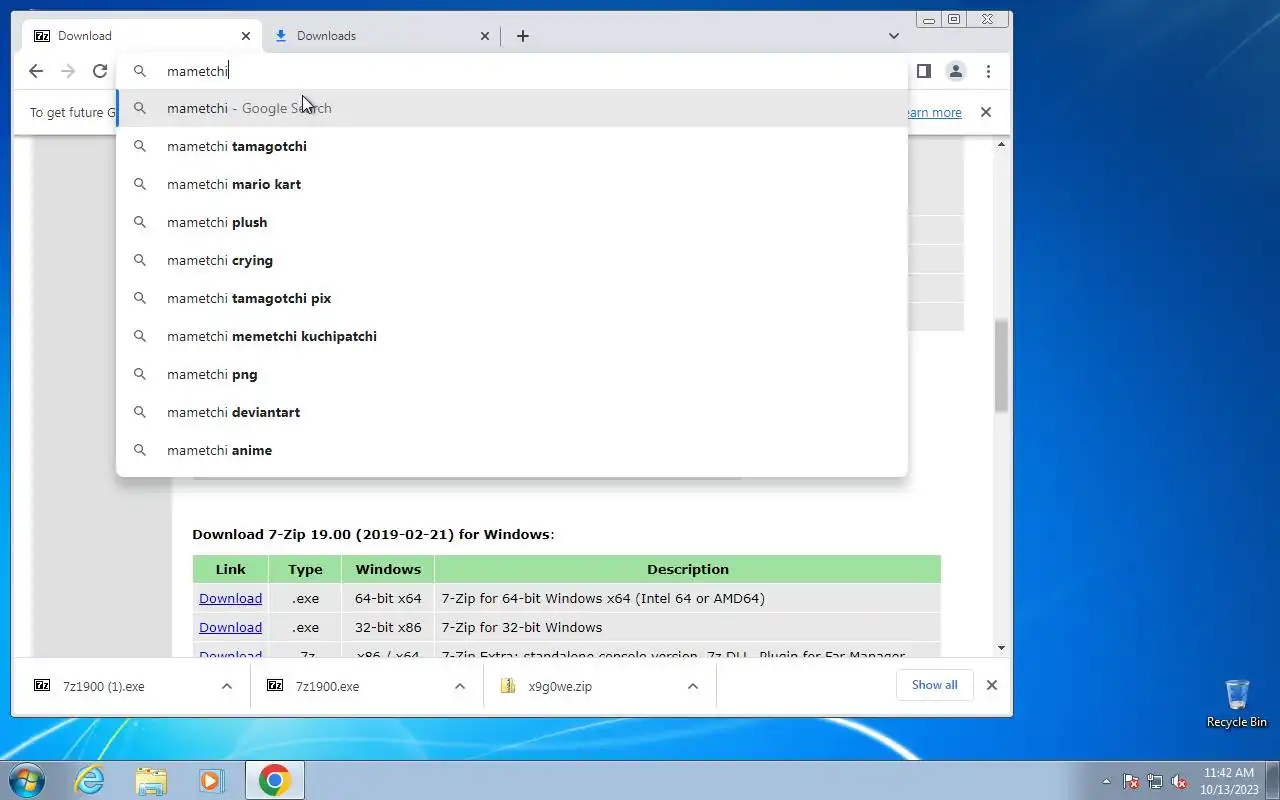
Task: Choose suggestion 'mametchi mario kart'
Action: [512, 184]
